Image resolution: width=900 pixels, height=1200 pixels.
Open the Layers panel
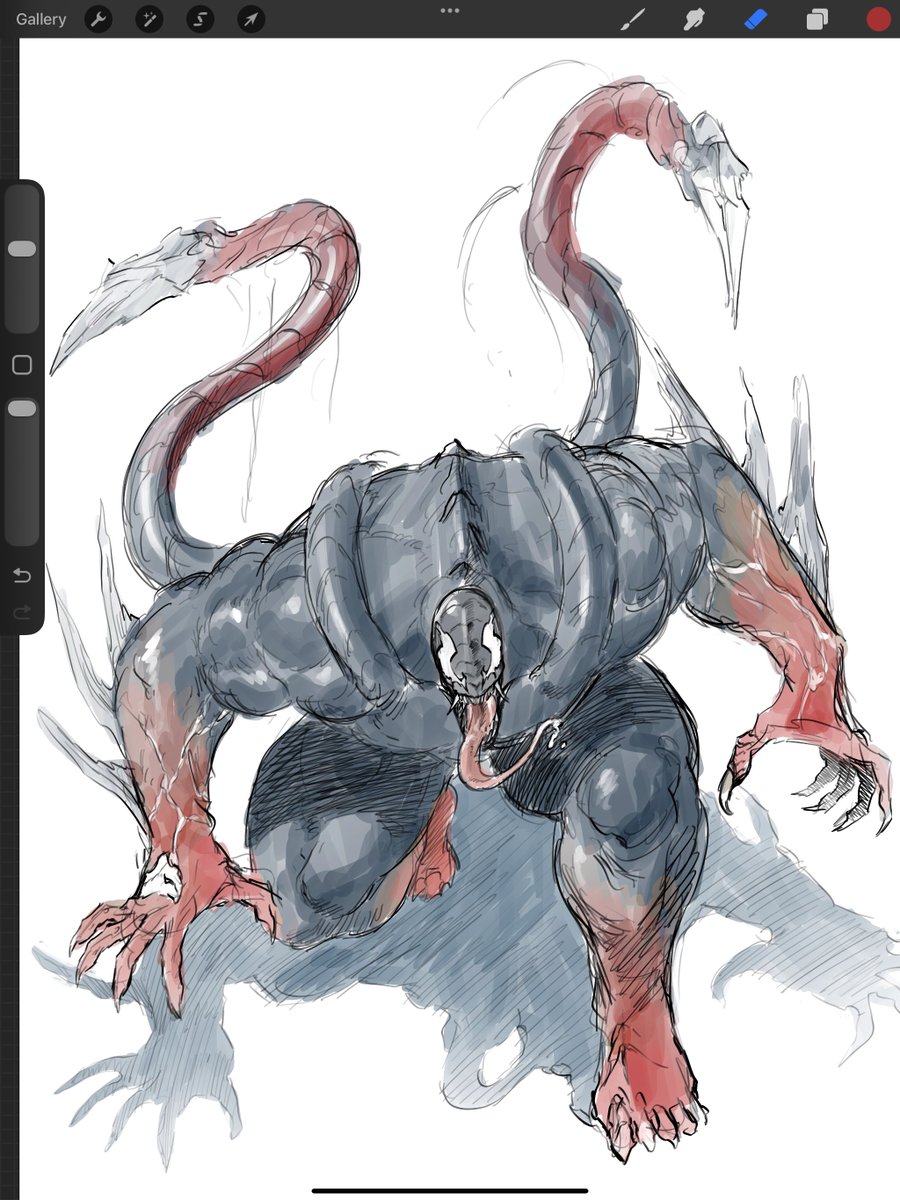click(x=817, y=19)
